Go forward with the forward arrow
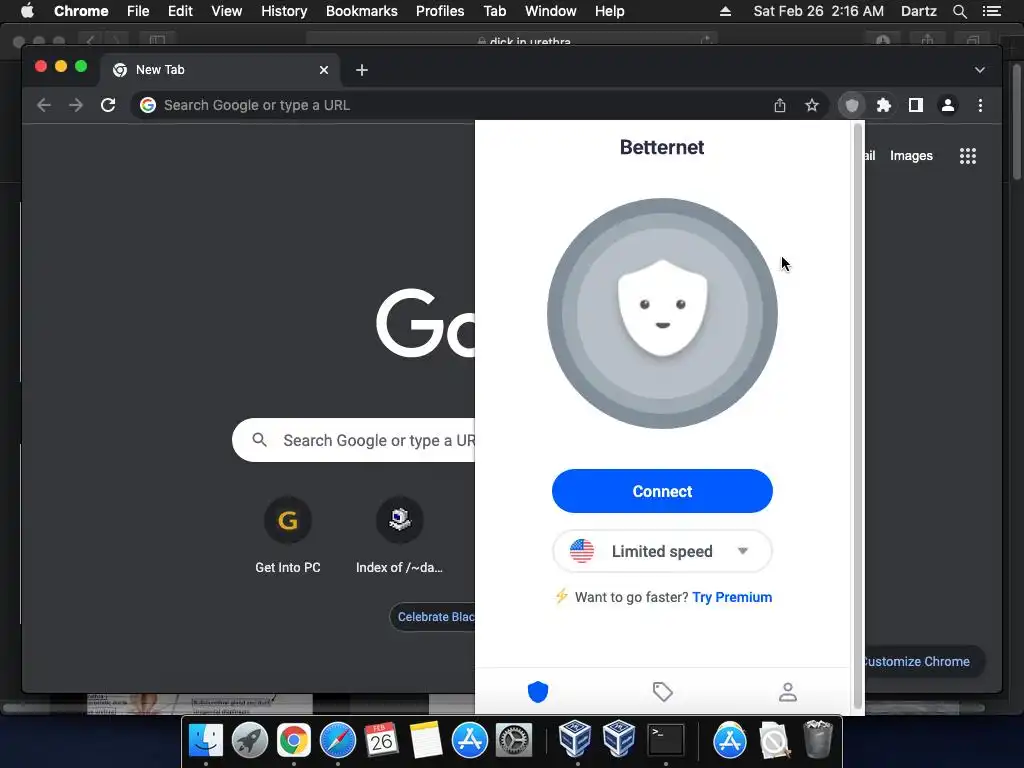 (x=76, y=105)
